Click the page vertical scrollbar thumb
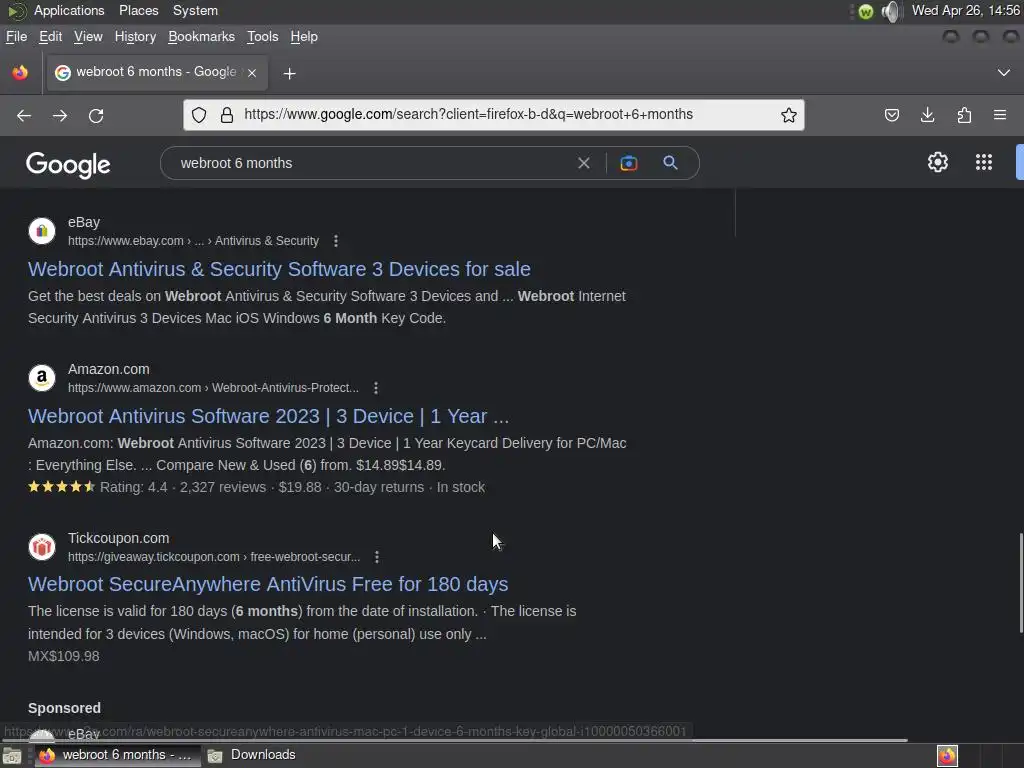 coord(1020,583)
